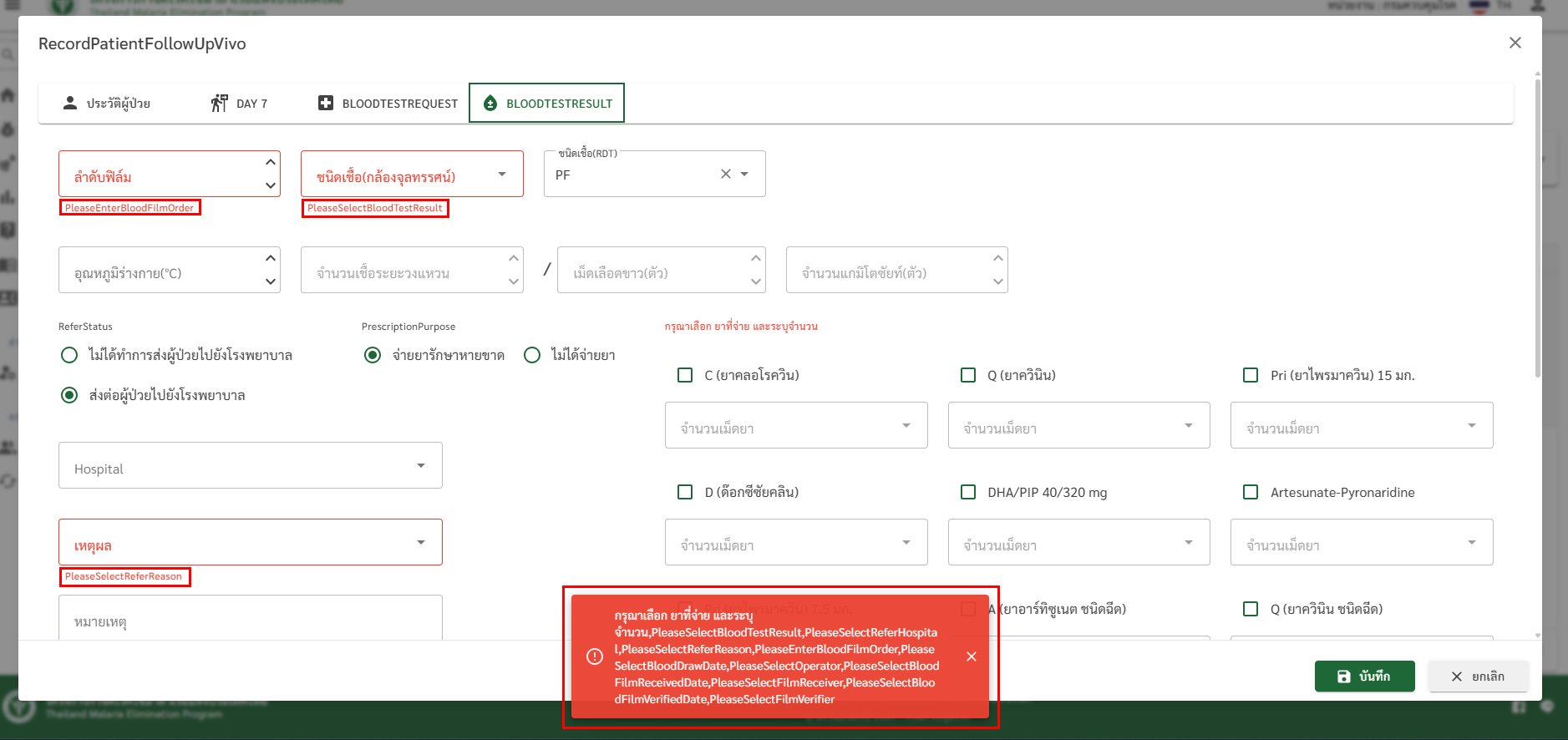
Task: Increase the body temperature using up arrow
Action: (x=270, y=258)
